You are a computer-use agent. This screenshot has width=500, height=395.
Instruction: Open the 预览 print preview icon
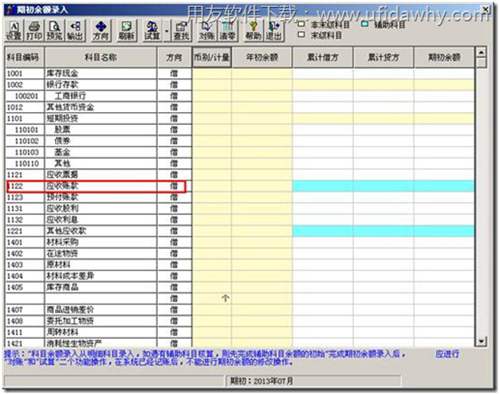coord(54,30)
